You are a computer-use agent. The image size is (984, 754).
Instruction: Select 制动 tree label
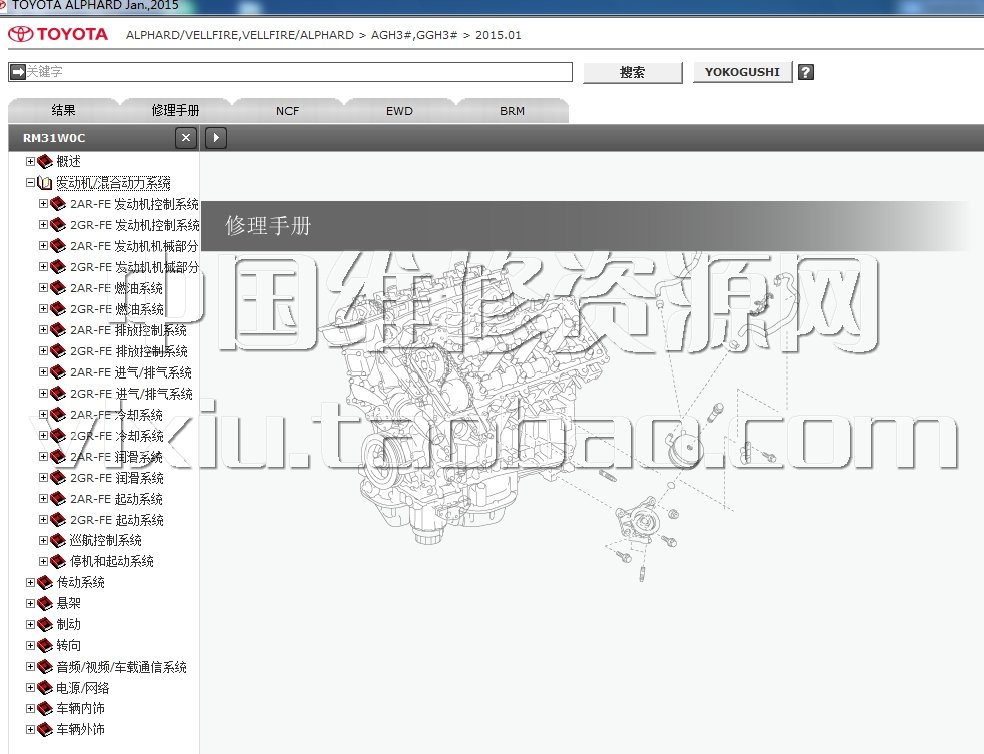pos(68,625)
